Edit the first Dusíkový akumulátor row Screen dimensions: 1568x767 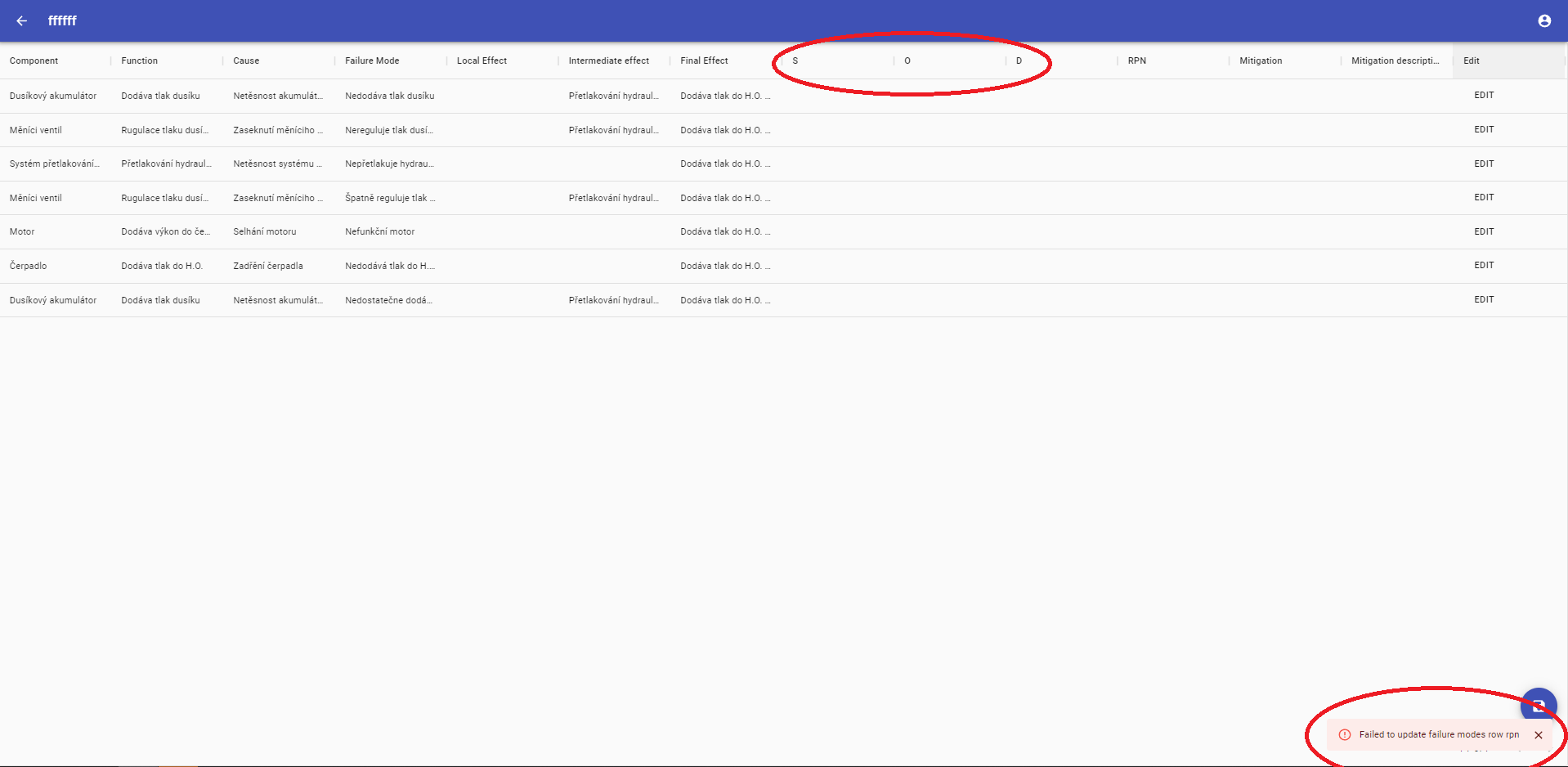tap(1483, 96)
